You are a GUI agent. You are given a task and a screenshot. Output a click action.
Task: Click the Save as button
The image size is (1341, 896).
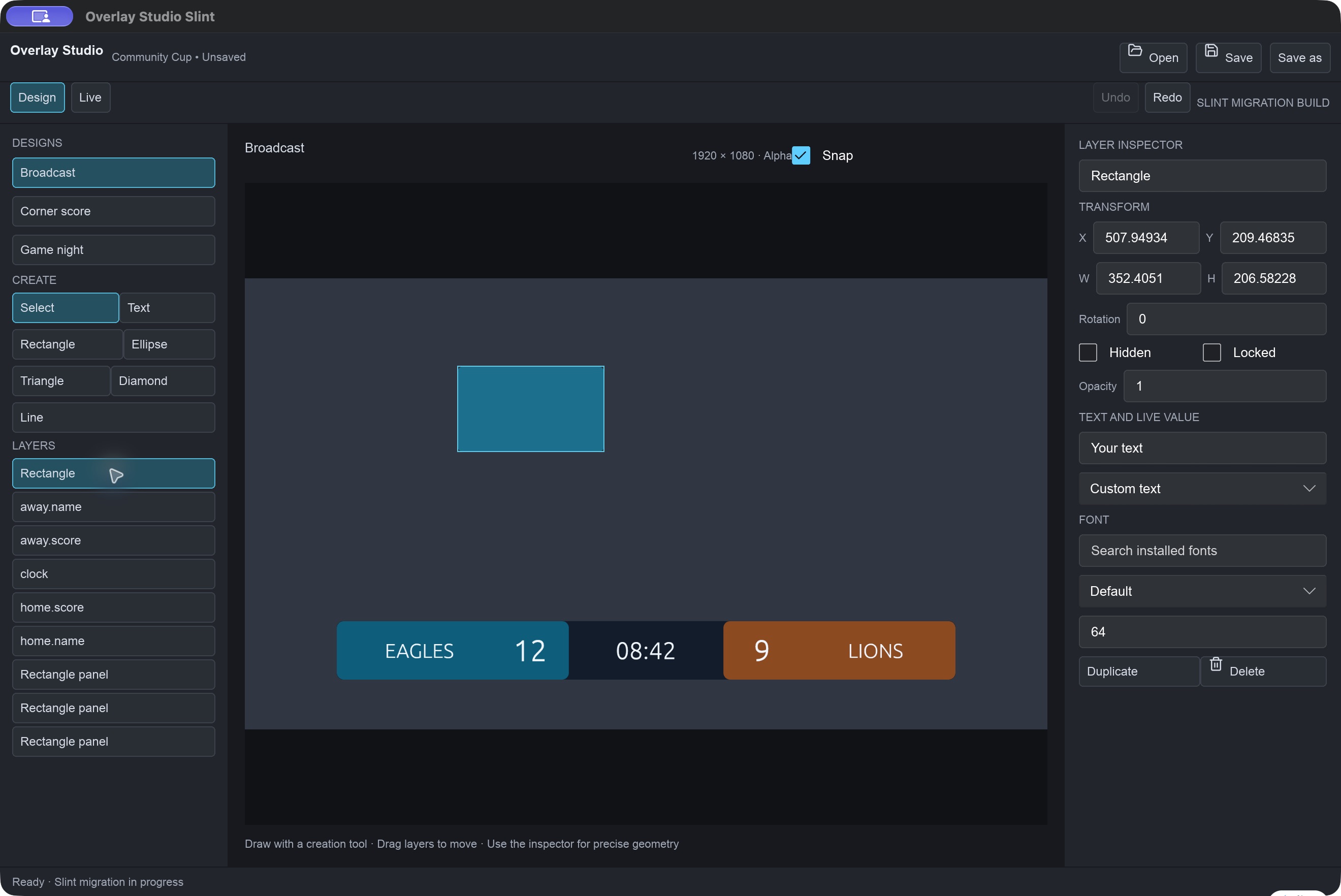[1299, 58]
